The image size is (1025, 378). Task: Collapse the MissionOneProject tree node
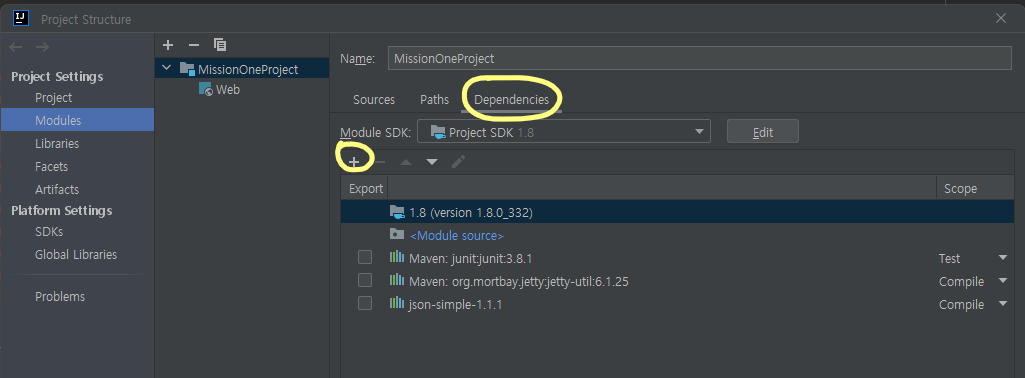(x=167, y=68)
